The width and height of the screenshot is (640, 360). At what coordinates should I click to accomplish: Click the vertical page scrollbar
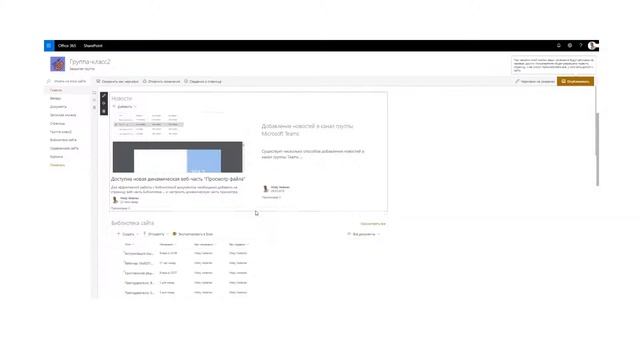point(597,149)
